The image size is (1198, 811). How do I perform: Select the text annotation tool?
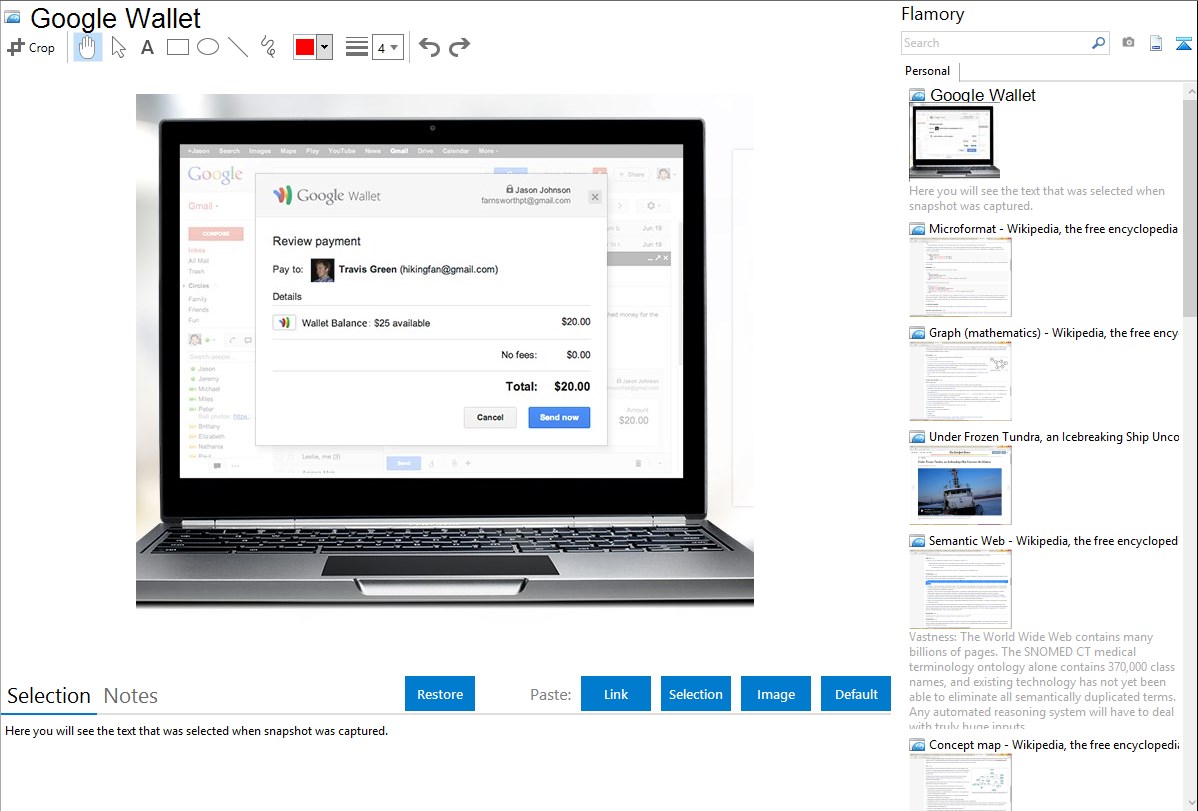147,47
